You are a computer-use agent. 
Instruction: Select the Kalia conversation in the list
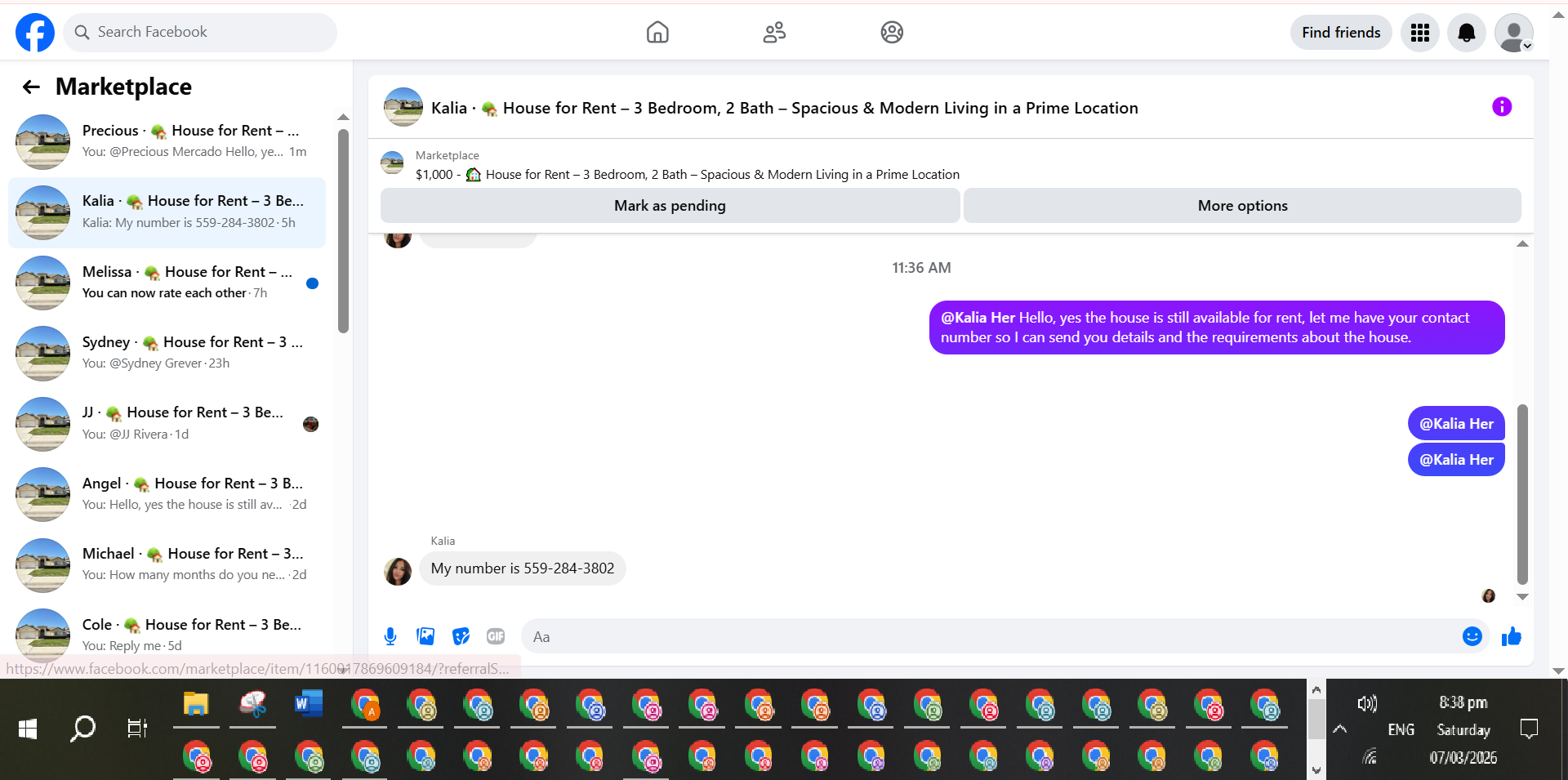(167, 212)
